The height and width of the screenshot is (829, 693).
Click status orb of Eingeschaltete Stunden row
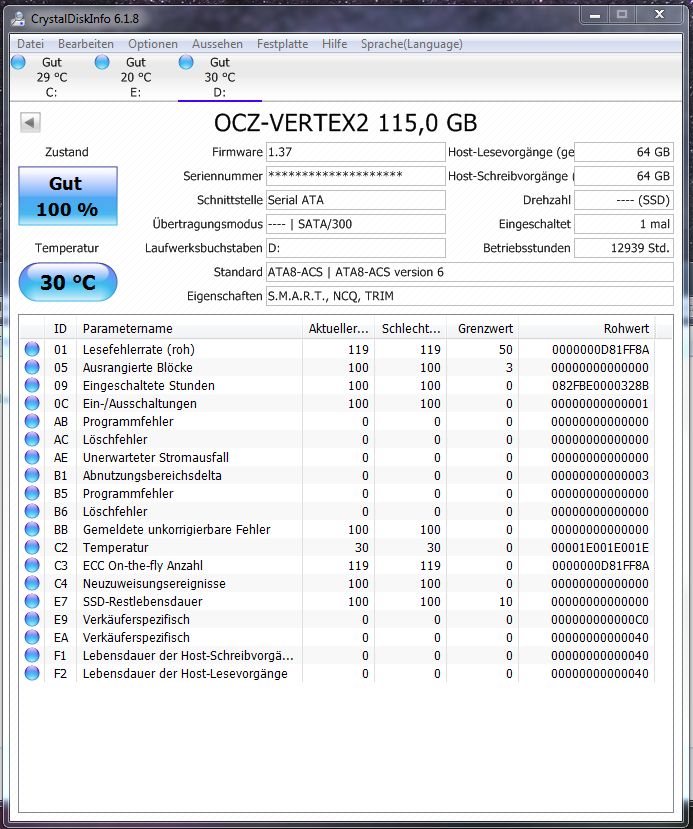pos(32,385)
